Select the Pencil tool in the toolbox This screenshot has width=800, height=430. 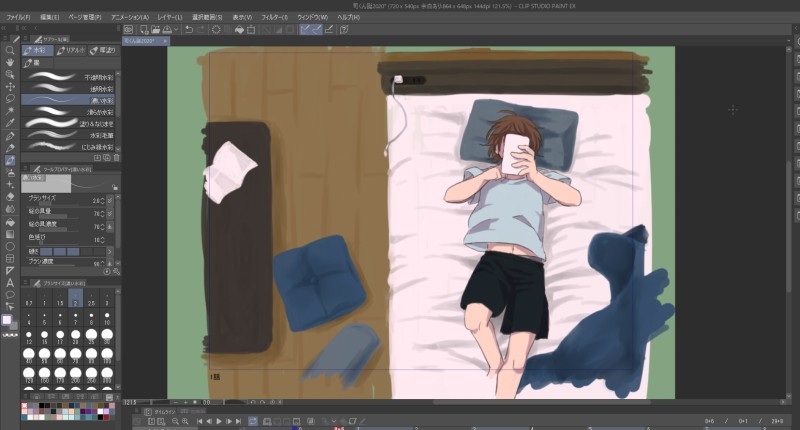click(10, 148)
